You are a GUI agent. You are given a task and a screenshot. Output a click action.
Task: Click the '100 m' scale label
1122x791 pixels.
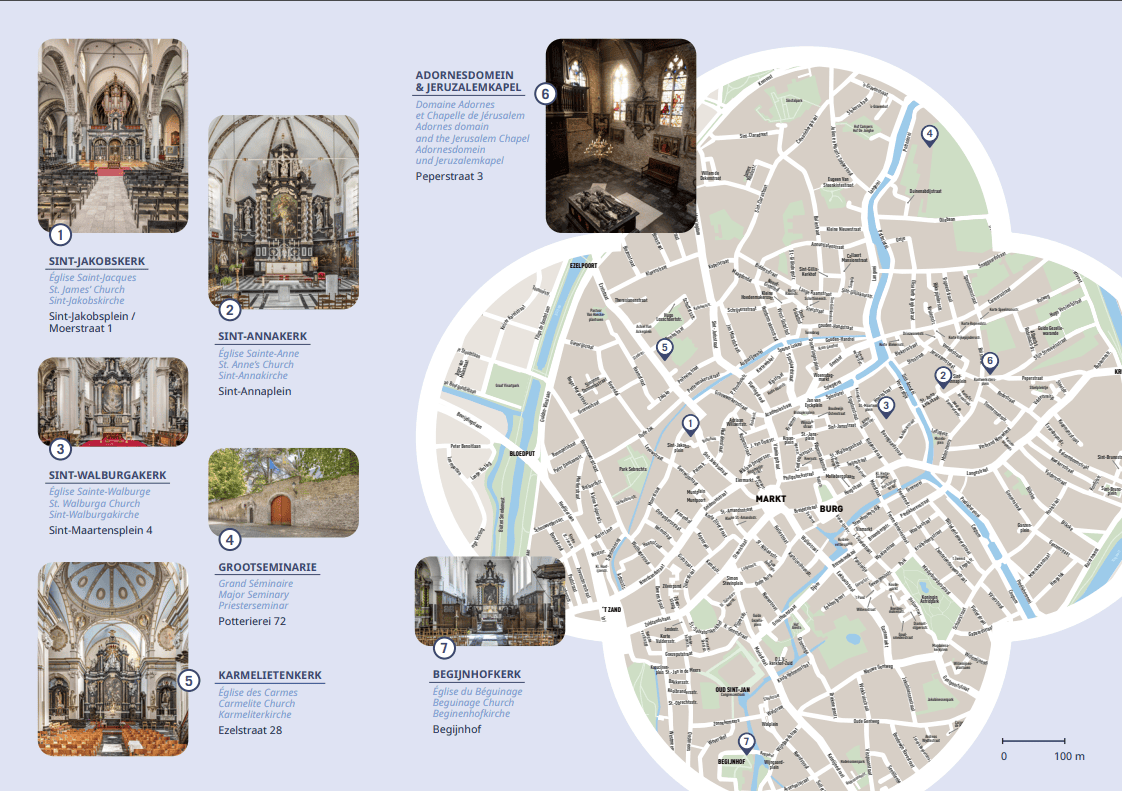[x=1069, y=756]
